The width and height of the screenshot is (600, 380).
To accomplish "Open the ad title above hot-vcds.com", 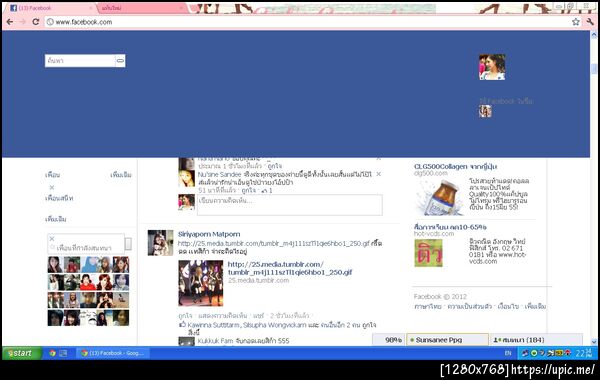I will click(450, 227).
